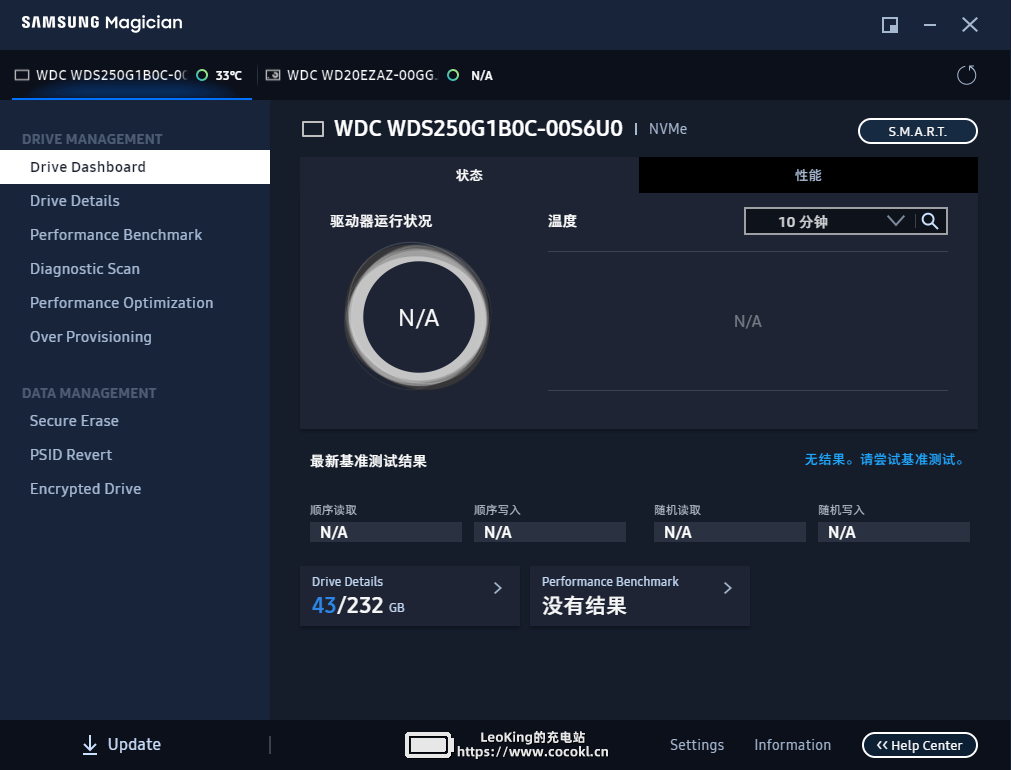Open Information in the footer
The image size is (1011, 770).
pyautogui.click(x=792, y=745)
